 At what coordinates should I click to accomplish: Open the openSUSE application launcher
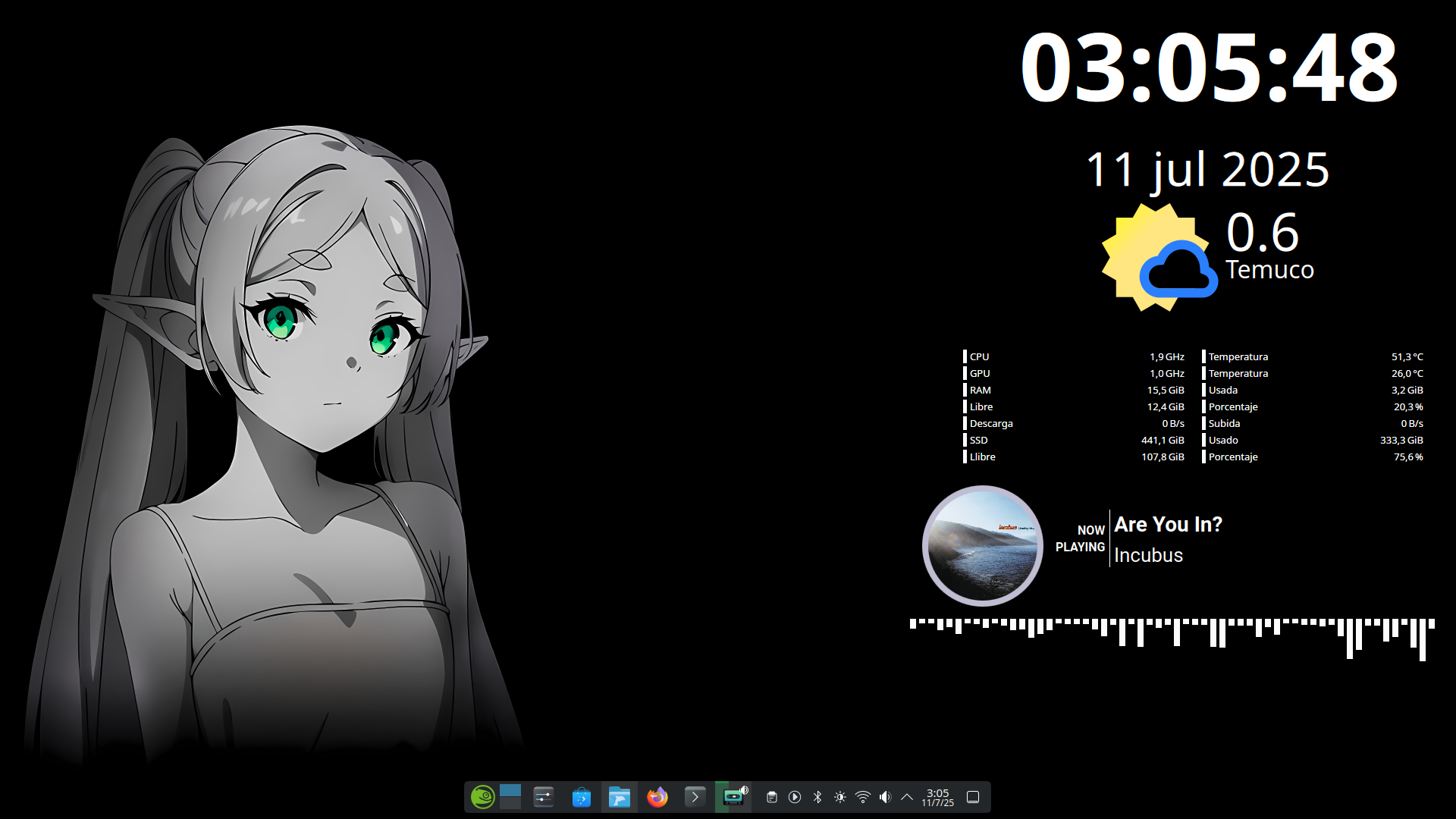pyautogui.click(x=483, y=797)
